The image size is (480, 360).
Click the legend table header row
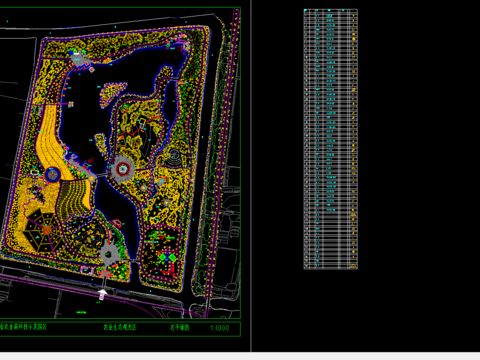[x=330, y=11]
